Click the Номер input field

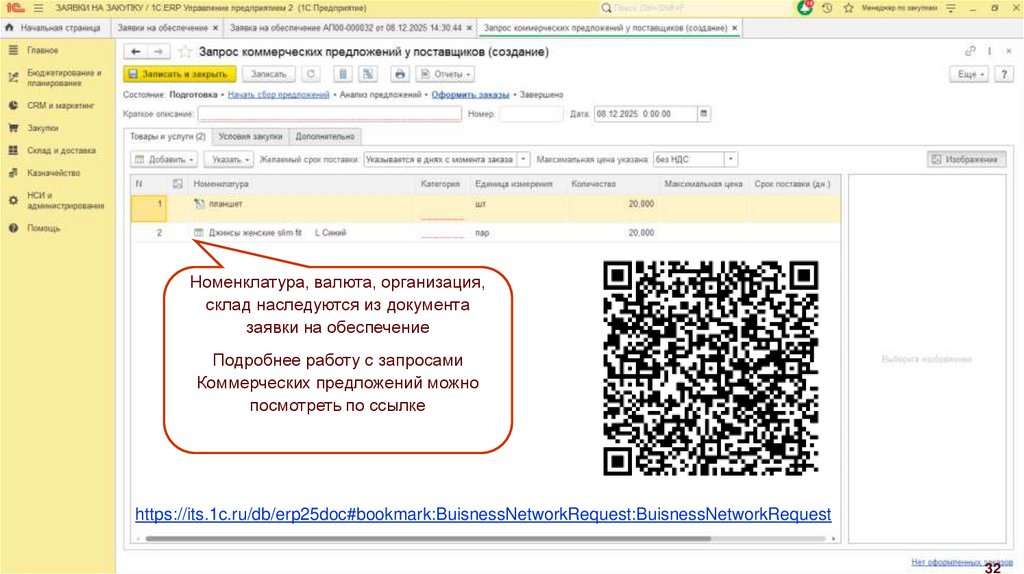coord(530,114)
